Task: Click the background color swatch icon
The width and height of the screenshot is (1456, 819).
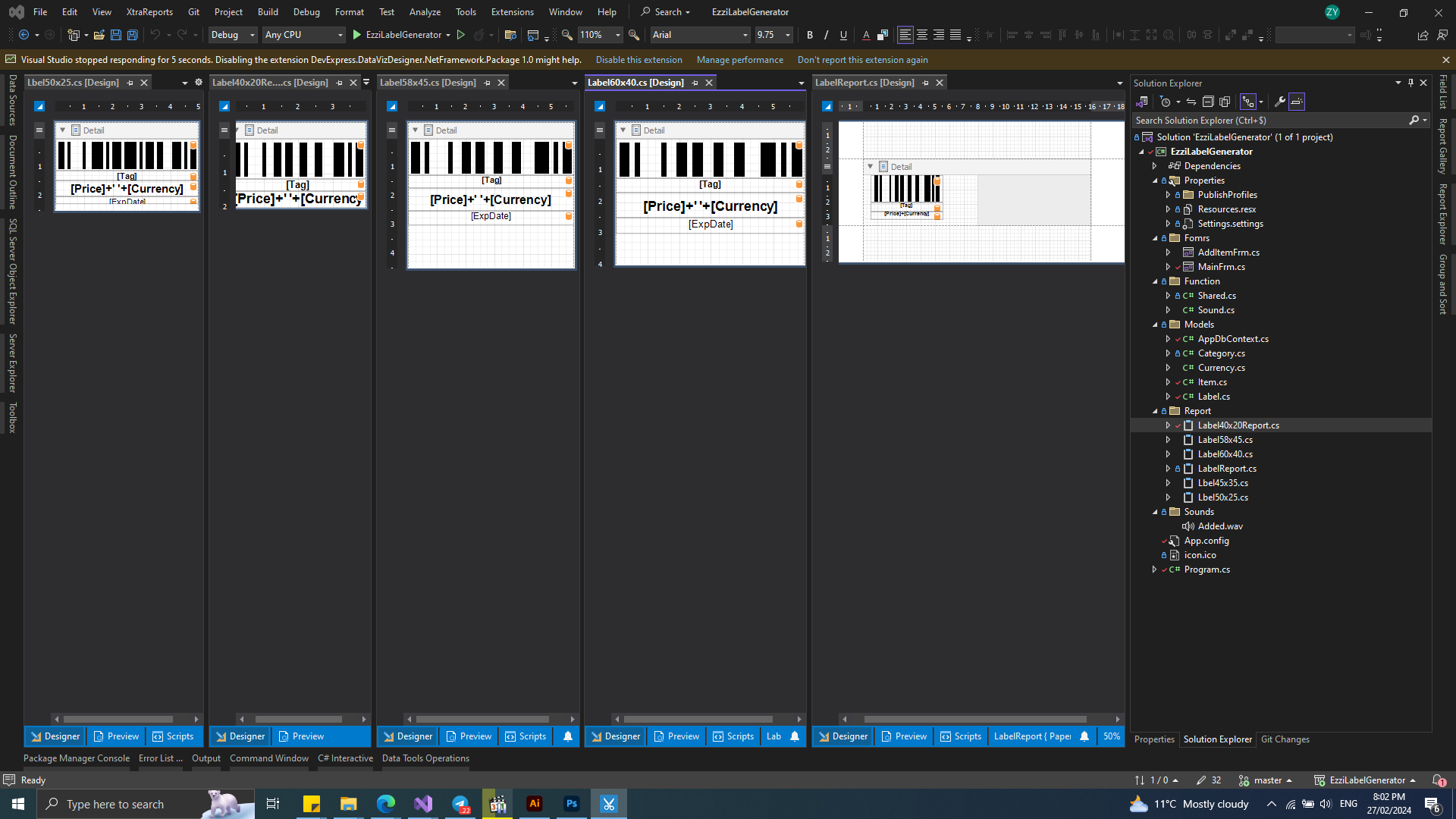Action: pyautogui.click(x=883, y=35)
